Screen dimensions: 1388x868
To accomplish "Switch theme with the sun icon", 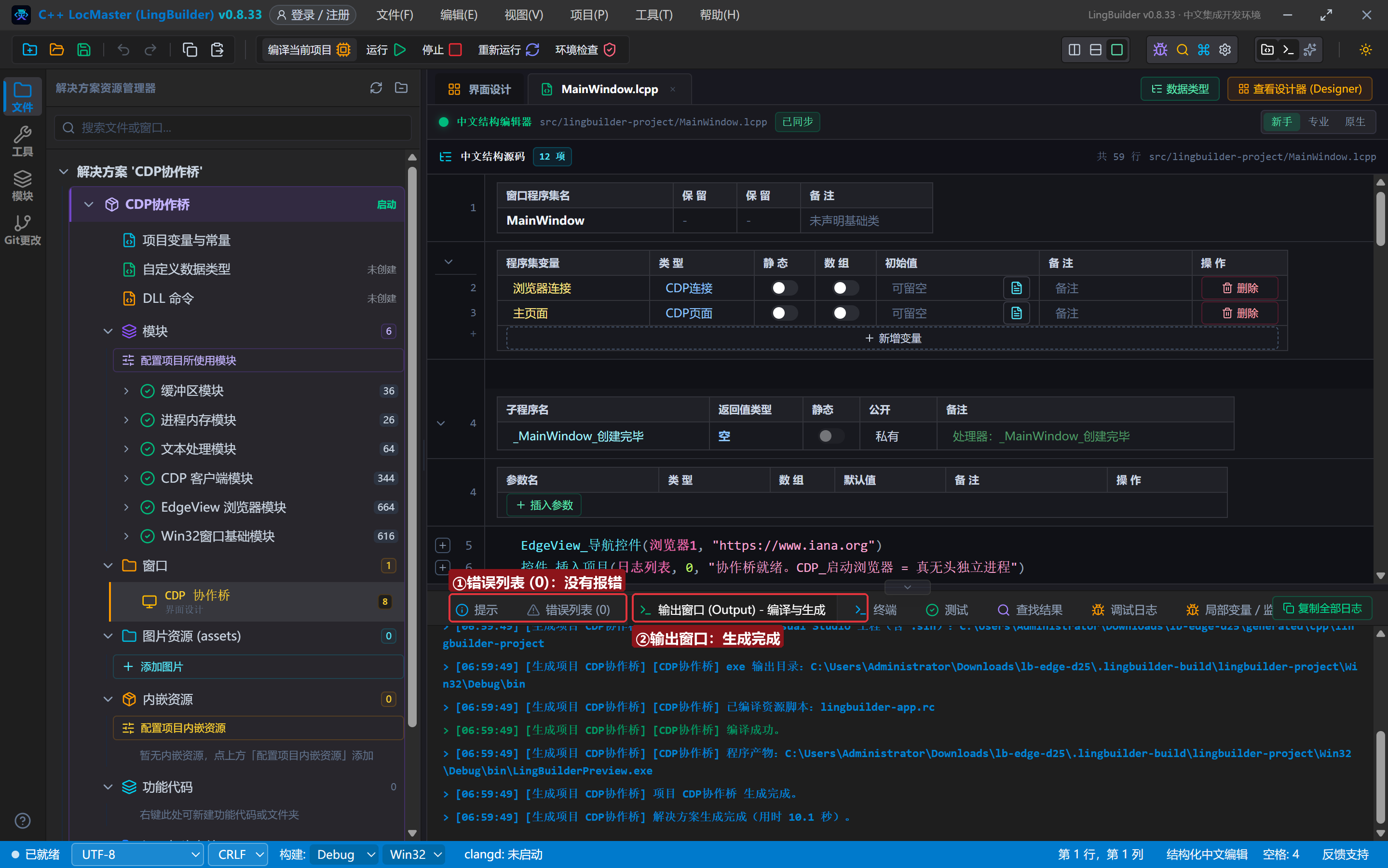I will [1366, 50].
